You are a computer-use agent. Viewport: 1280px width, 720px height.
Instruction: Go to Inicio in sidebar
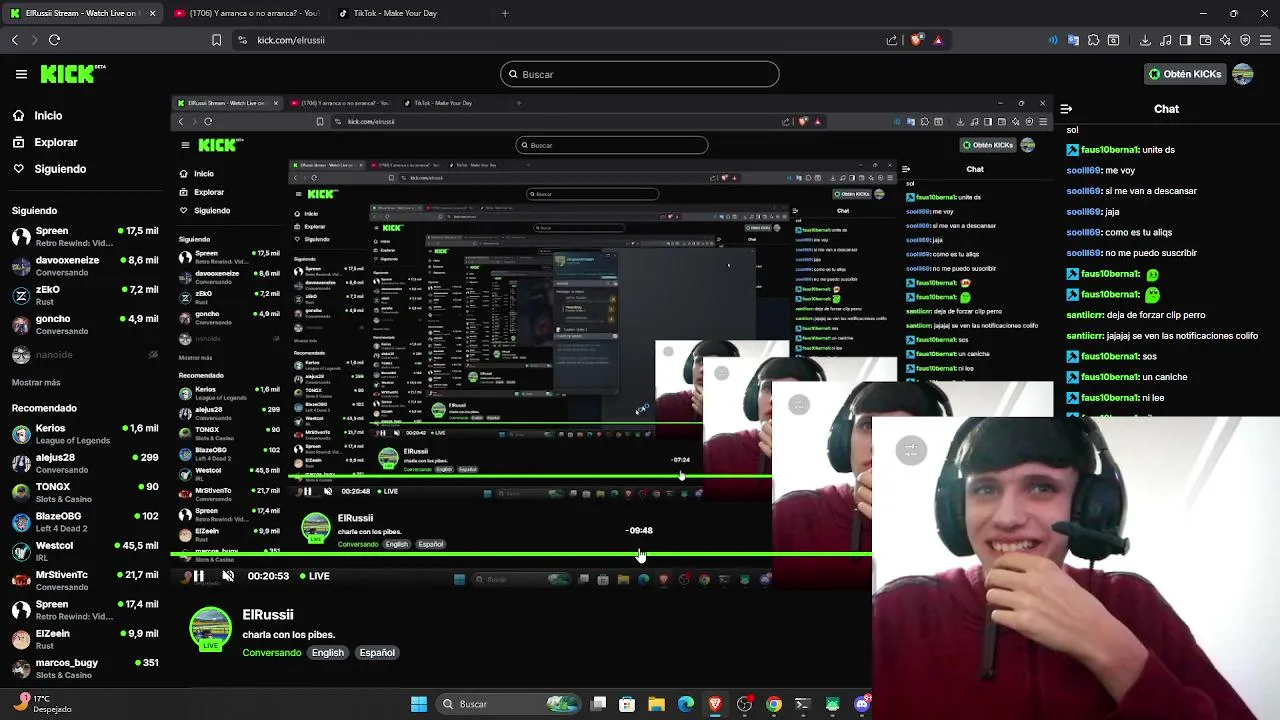(38, 115)
